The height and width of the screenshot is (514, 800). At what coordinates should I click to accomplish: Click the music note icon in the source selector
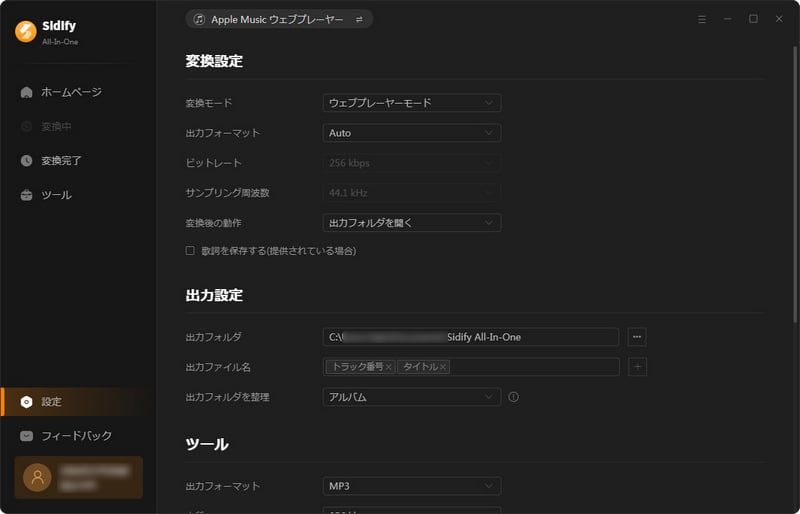tap(199, 19)
